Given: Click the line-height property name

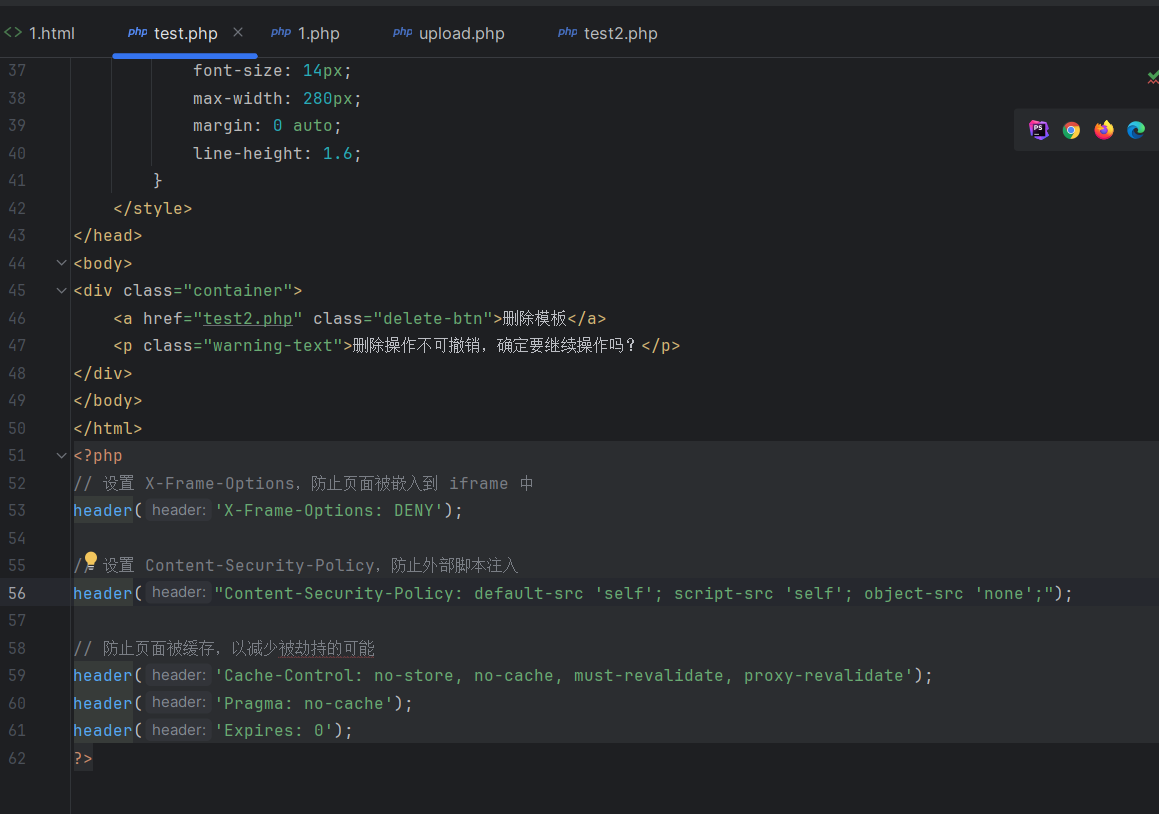Looking at the screenshot, I should 248,154.
